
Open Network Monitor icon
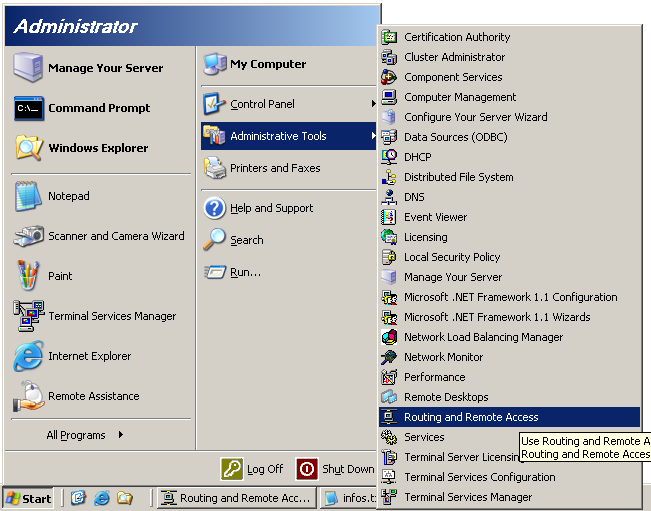pyautogui.click(x=389, y=357)
